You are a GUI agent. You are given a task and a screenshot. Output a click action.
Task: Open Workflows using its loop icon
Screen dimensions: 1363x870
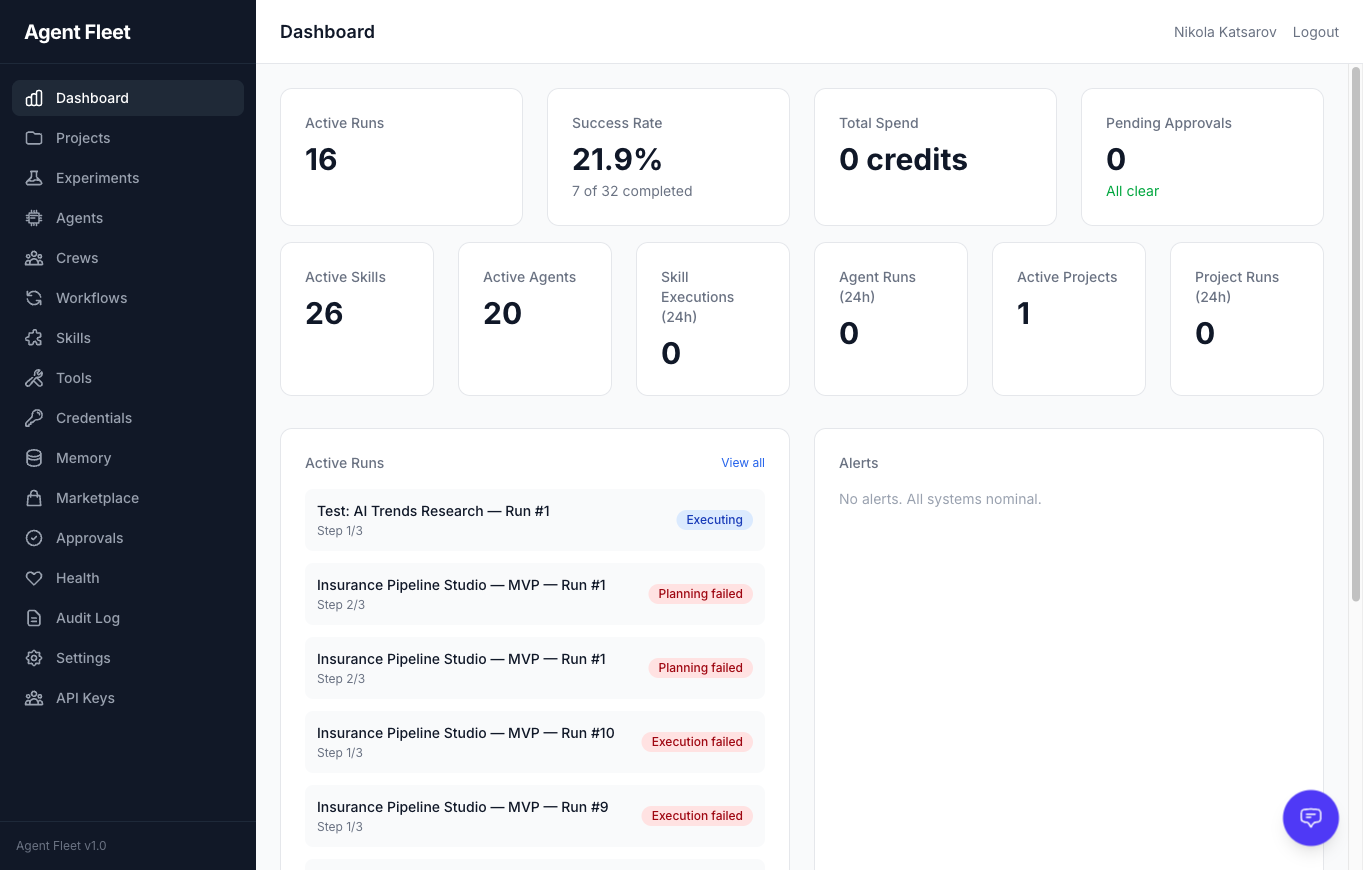[34, 298]
